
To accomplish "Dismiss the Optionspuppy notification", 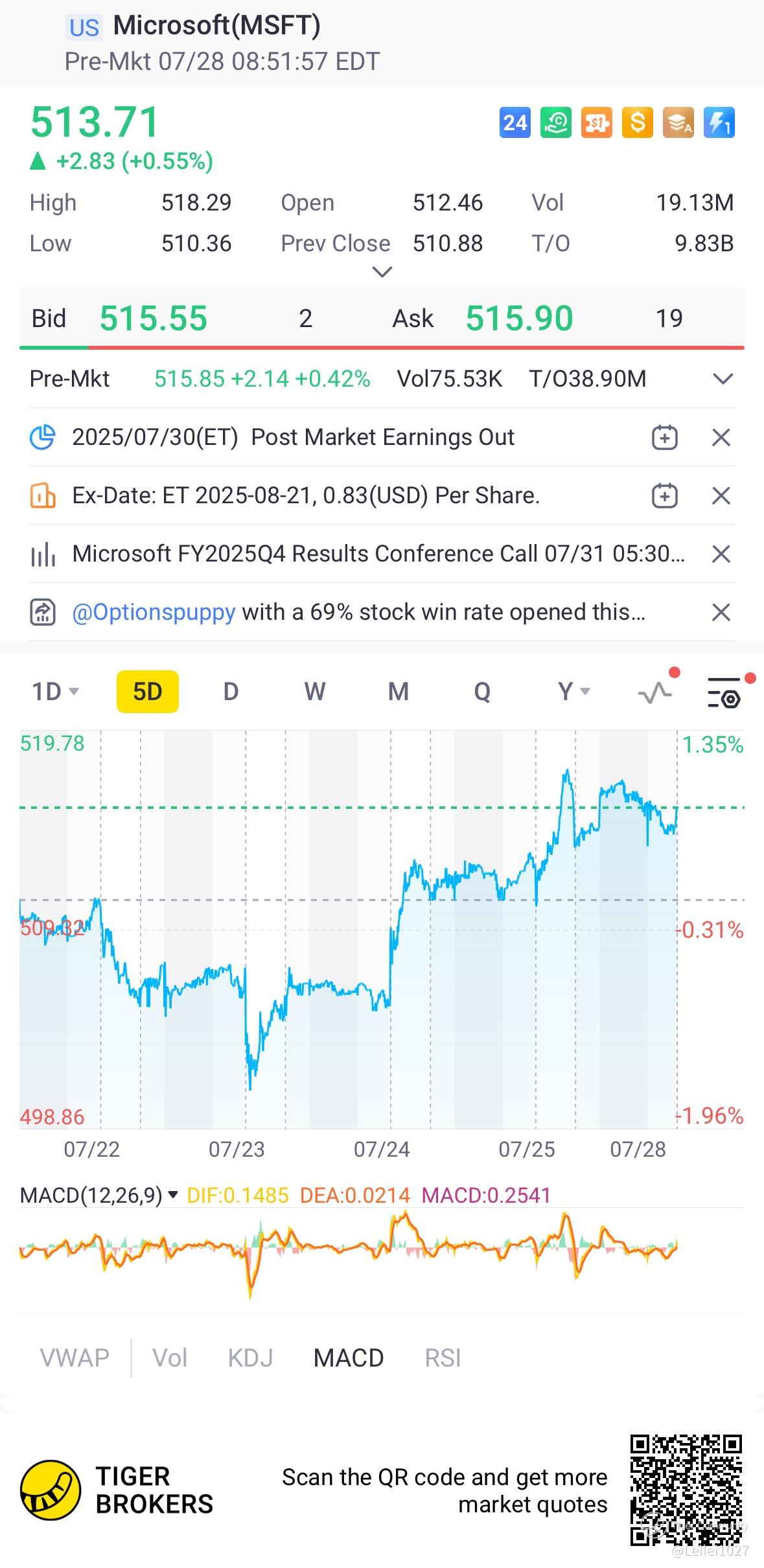I will 721,612.
